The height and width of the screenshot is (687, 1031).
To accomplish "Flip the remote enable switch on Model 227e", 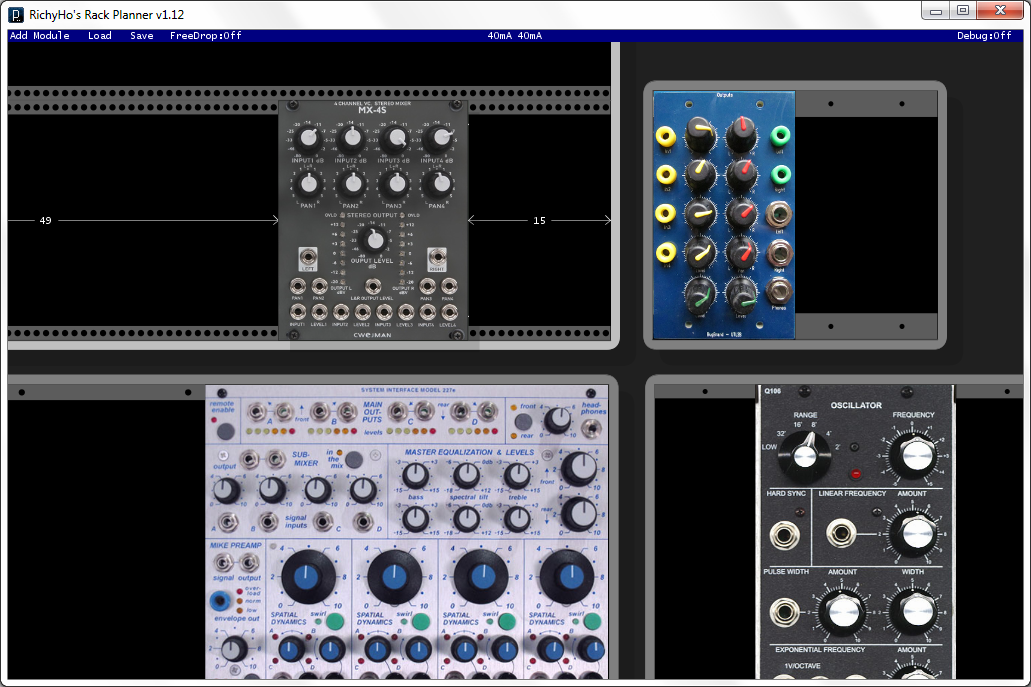I will tap(225, 430).
